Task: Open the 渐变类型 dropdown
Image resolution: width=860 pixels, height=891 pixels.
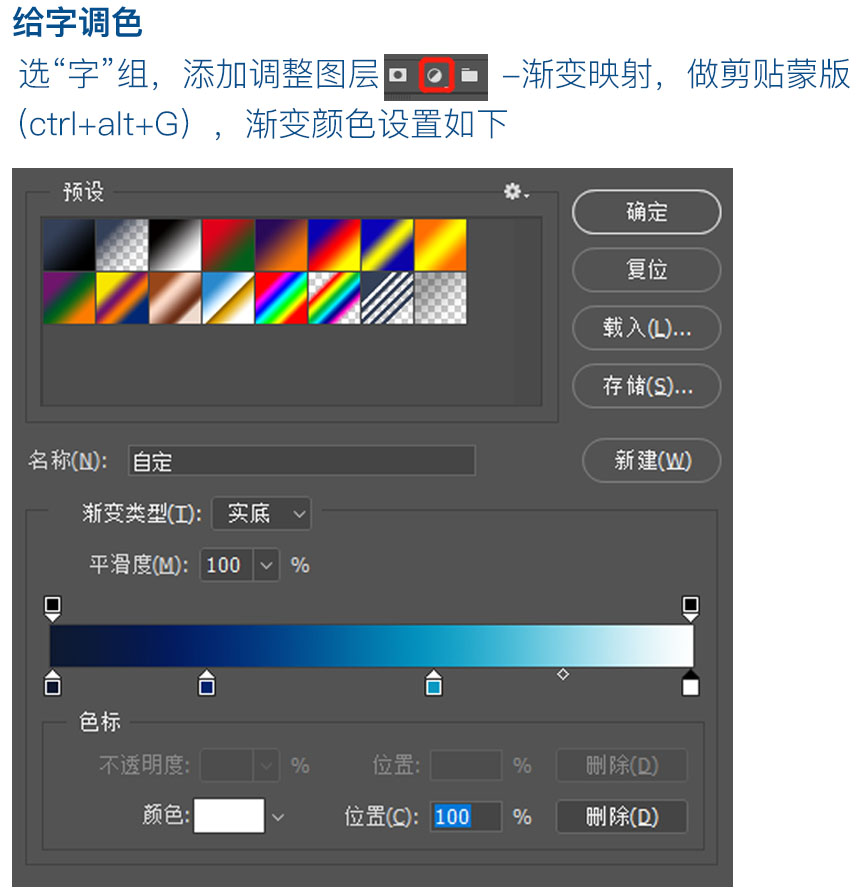Action: (261, 514)
